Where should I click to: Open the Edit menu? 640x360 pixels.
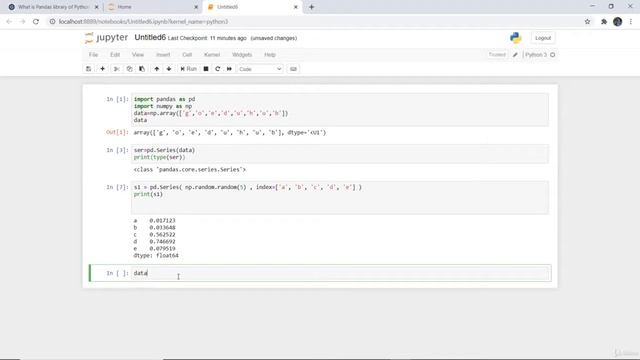click(115, 55)
